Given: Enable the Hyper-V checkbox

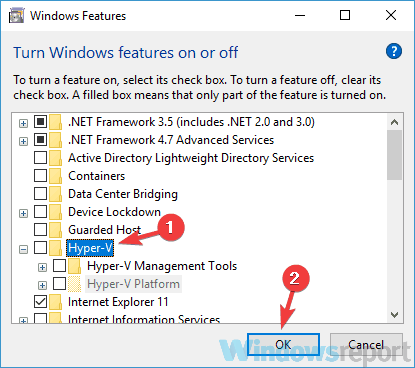Looking at the screenshot, I should click(40, 248).
